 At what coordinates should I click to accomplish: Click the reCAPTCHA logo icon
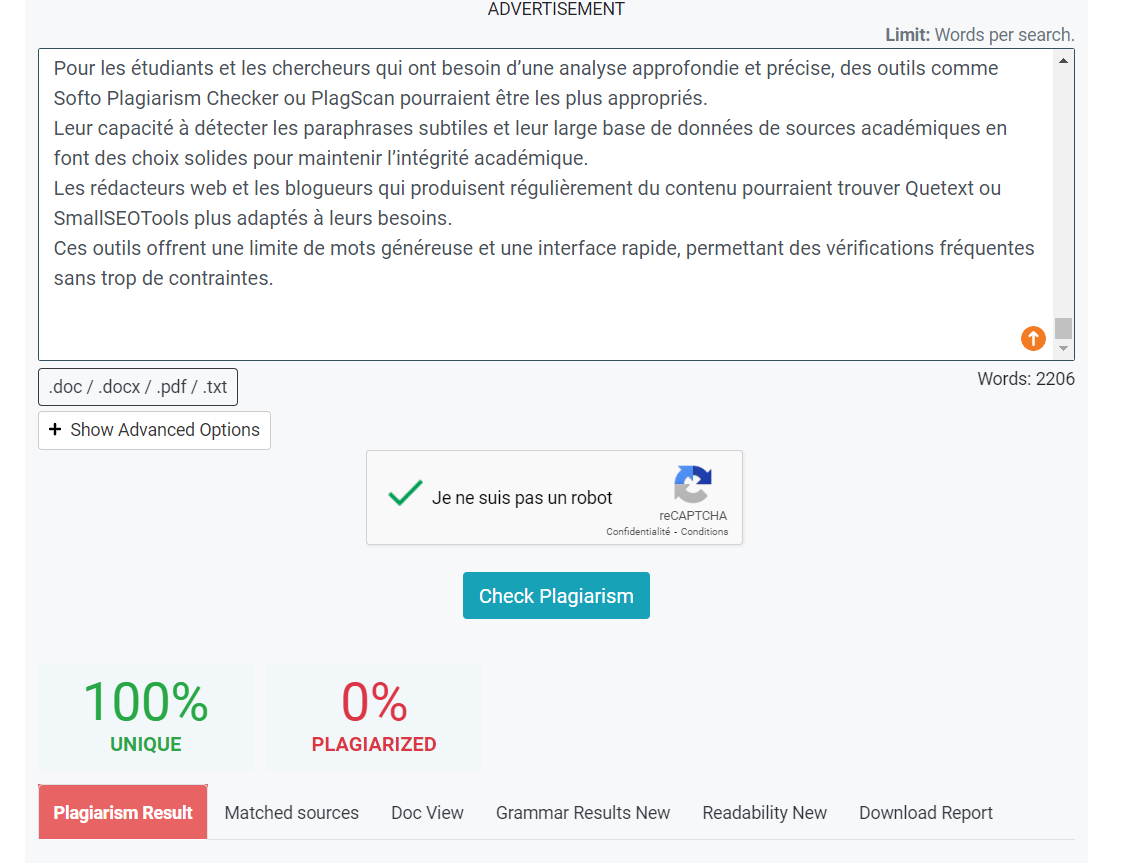tap(693, 484)
